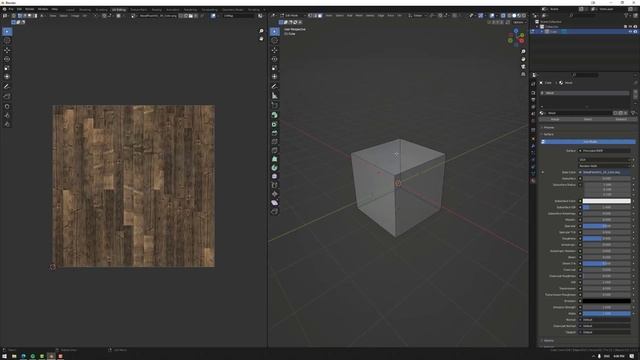The width and height of the screenshot is (640, 360).
Task: Click the Deselect button
Action: pos(620,119)
